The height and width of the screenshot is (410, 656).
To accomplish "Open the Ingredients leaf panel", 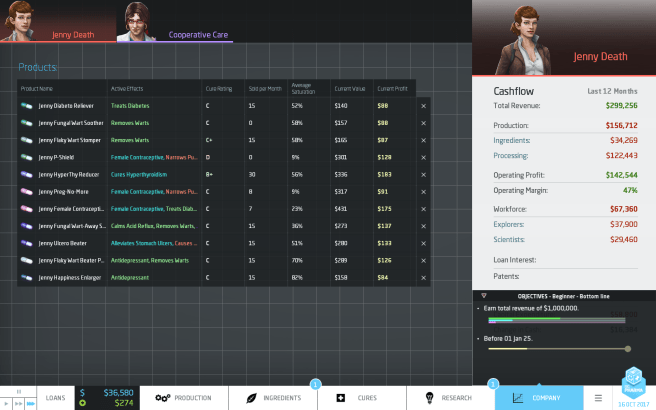I will pos(272,398).
